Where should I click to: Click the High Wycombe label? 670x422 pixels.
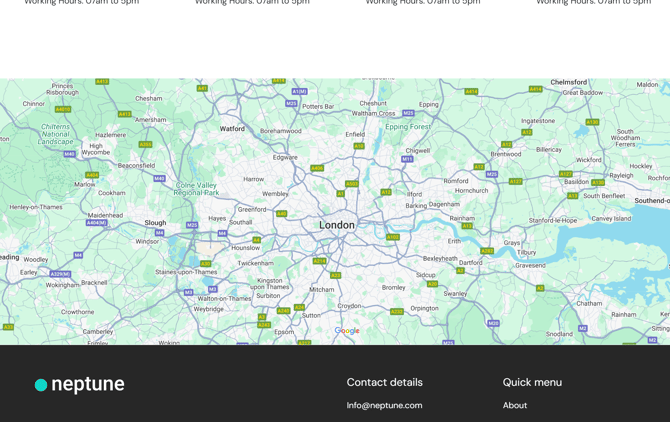(x=96, y=149)
